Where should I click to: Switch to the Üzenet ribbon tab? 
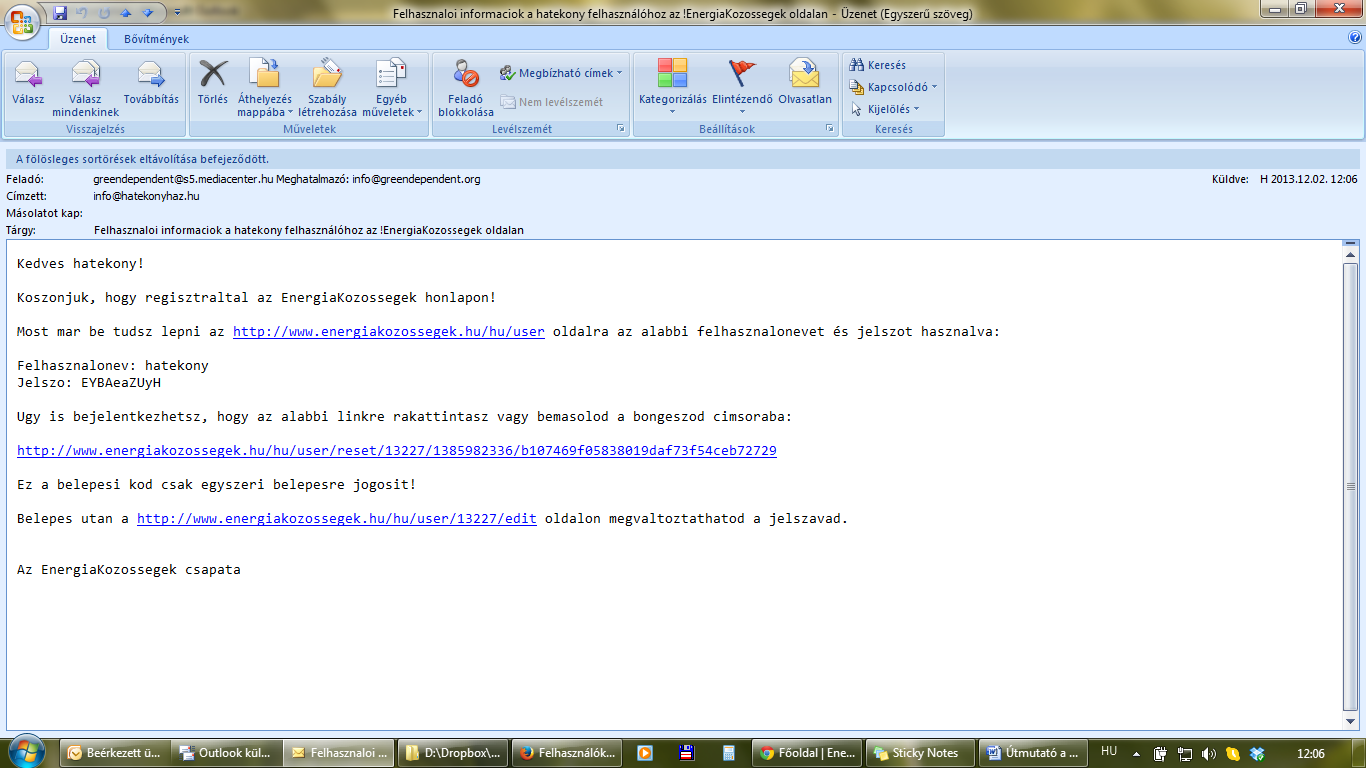coord(77,39)
